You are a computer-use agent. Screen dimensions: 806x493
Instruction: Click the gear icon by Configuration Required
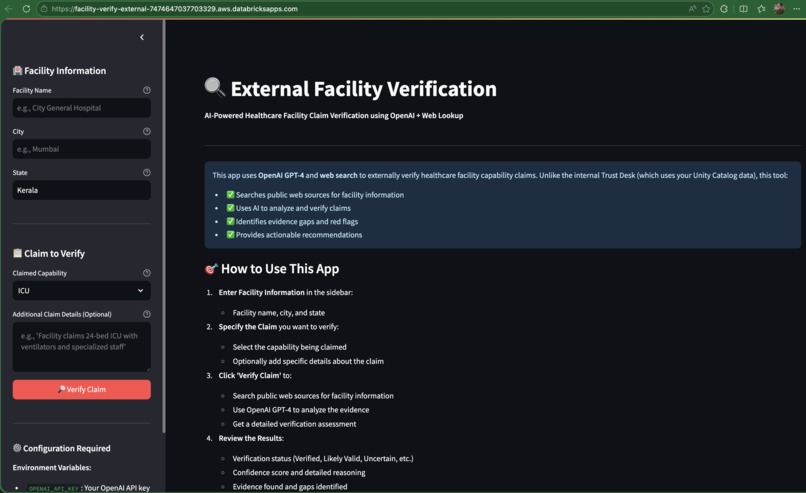pyautogui.click(x=17, y=448)
